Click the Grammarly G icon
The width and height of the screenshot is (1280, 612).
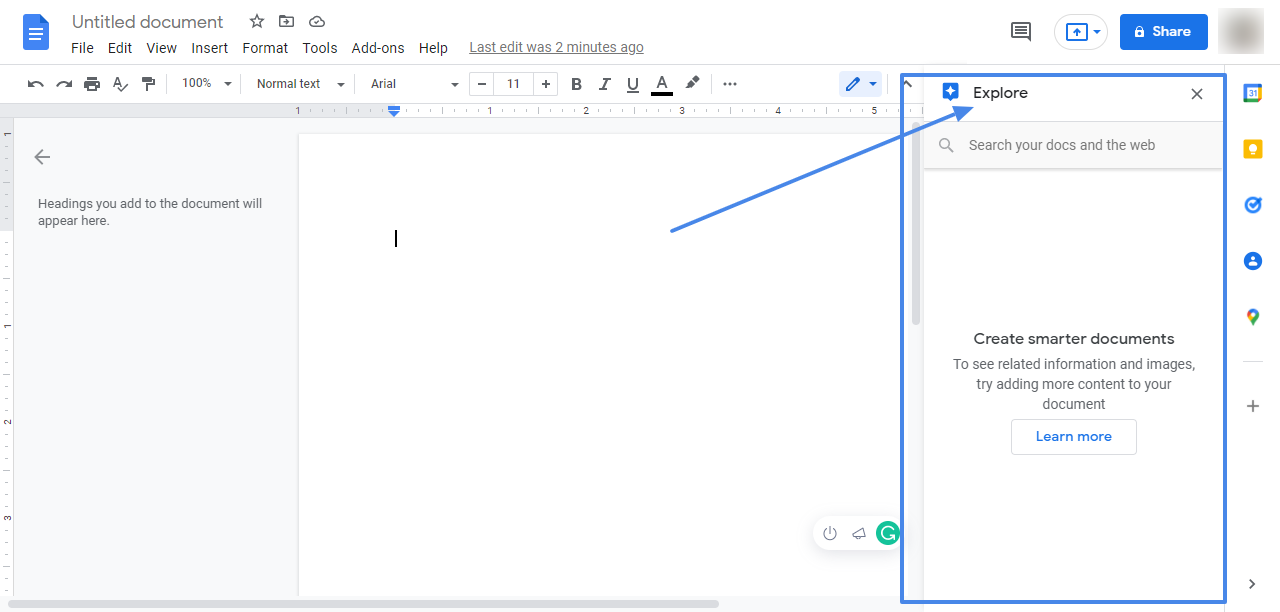888,533
